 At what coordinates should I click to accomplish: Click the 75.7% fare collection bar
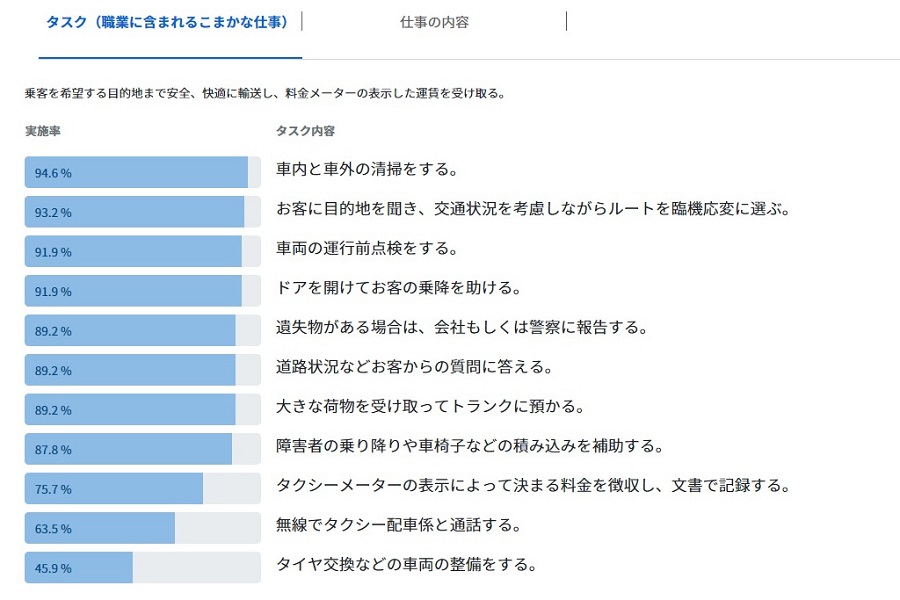tap(142, 489)
